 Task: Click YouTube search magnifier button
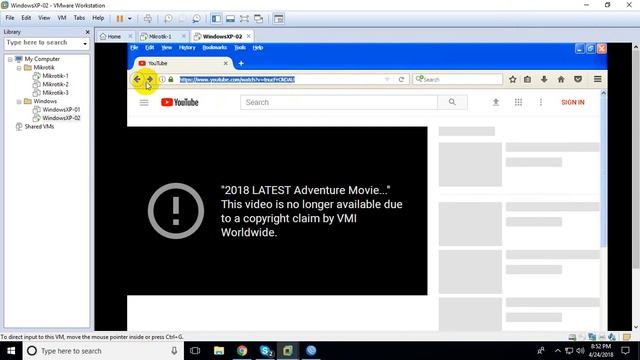(452, 102)
